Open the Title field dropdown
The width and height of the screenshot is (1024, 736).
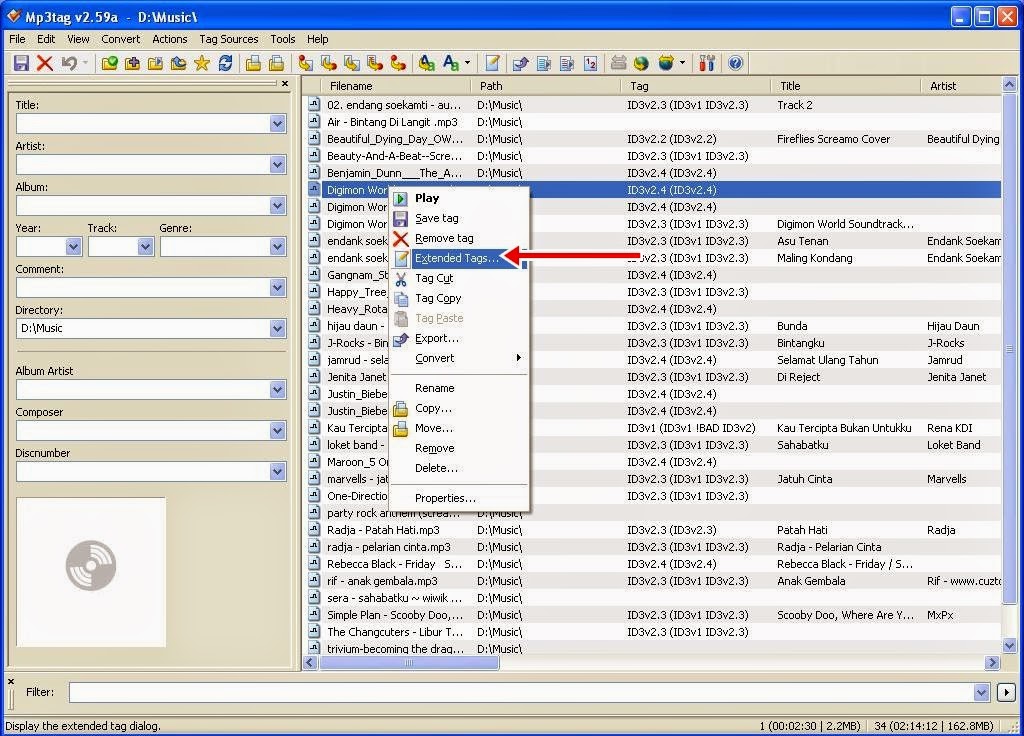coord(278,123)
